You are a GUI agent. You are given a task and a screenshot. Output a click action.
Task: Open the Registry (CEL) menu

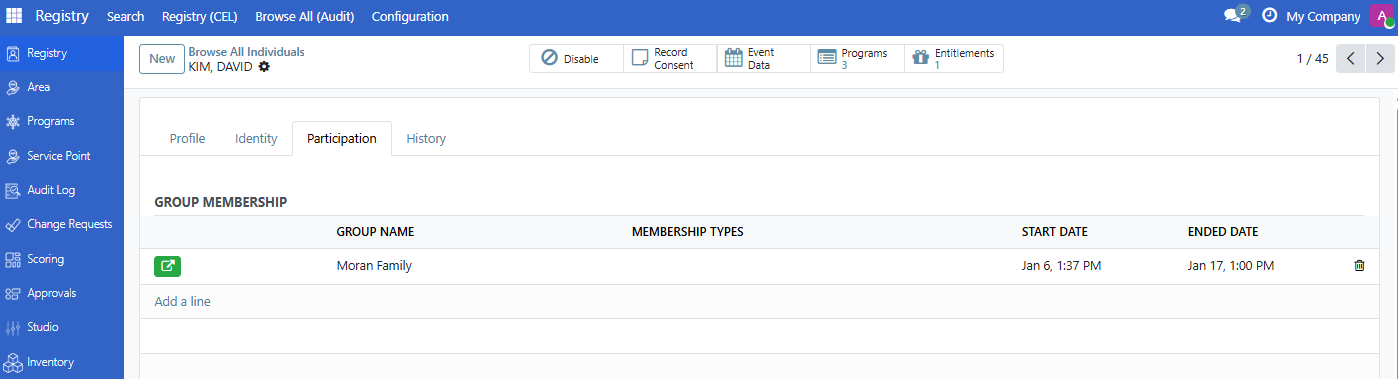coord(199,16)
